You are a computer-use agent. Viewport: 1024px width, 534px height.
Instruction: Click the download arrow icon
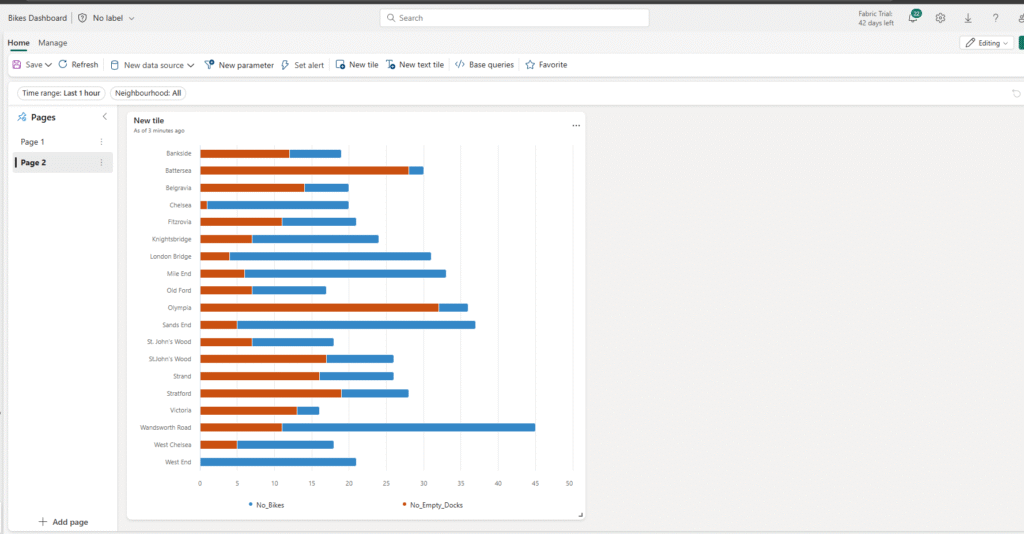[968, 18]
